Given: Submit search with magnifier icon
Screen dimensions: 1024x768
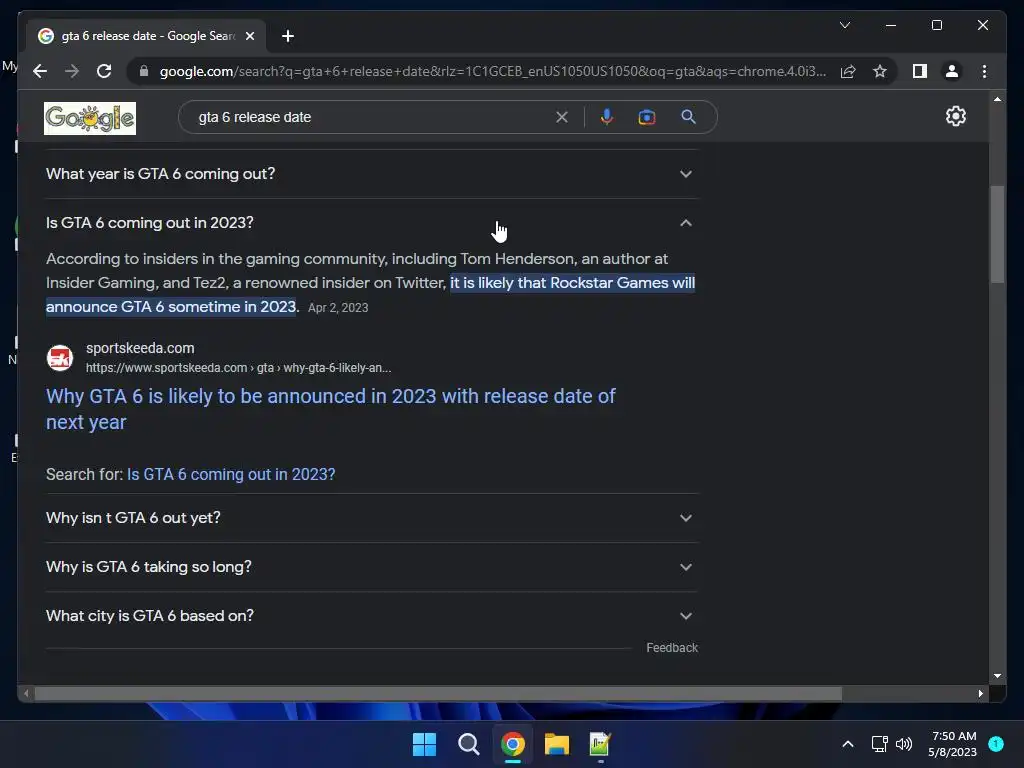Looking at the screenshot, I should click(x=688, y=117).
